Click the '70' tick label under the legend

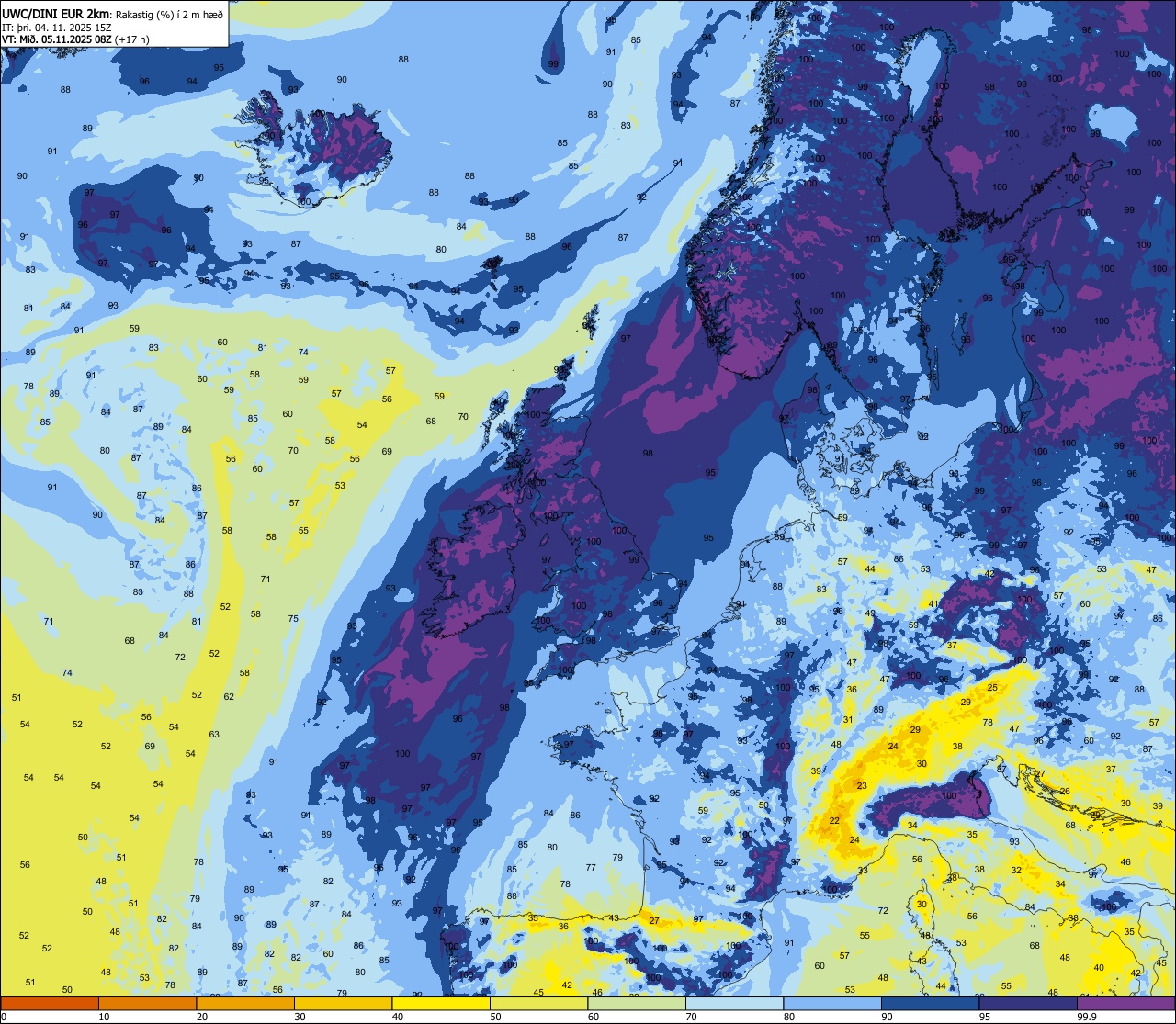[x=691, y=1017]
